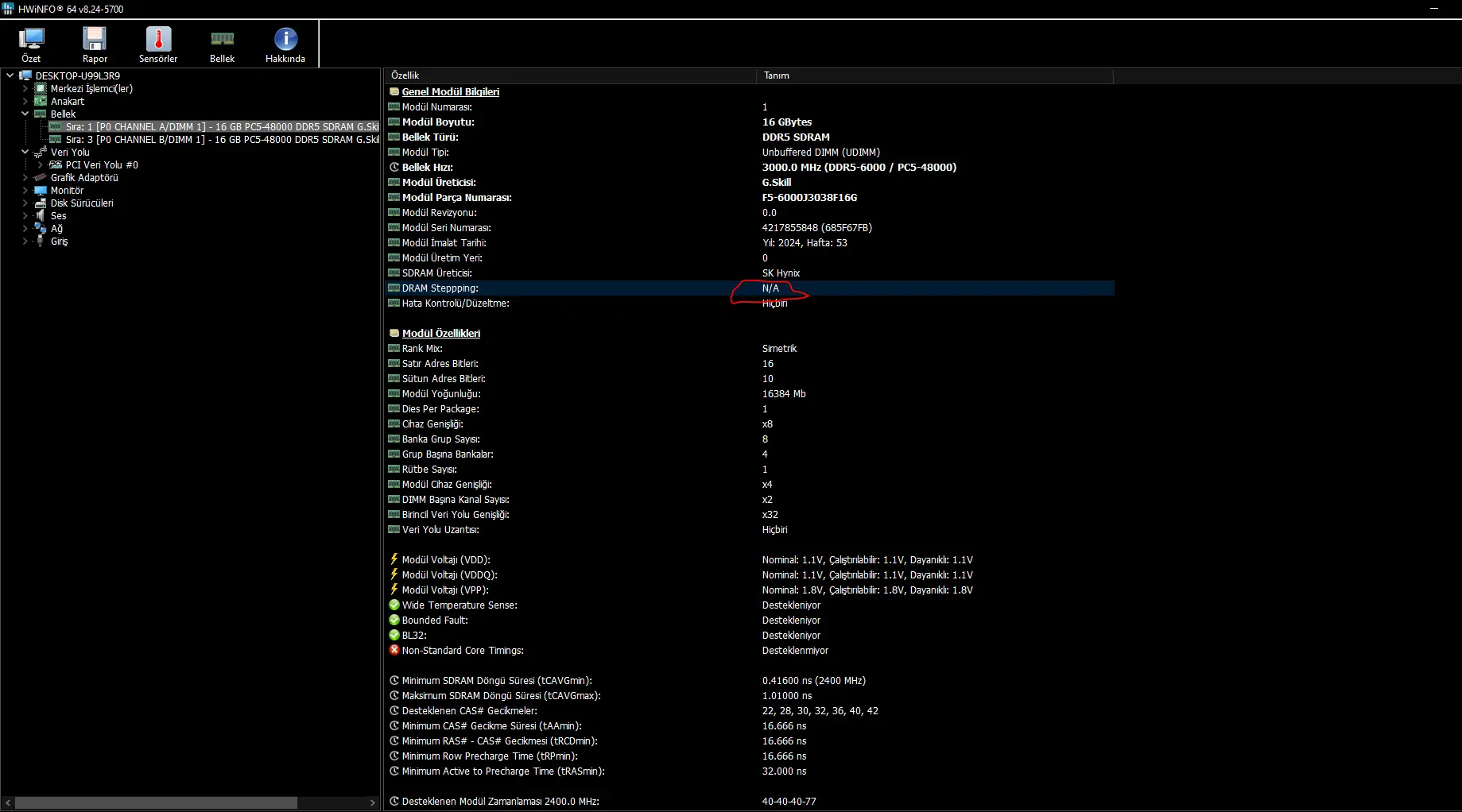
Task: Select the DESKTOP-U99L3R9 computer icon
Action: click(25, 75)
